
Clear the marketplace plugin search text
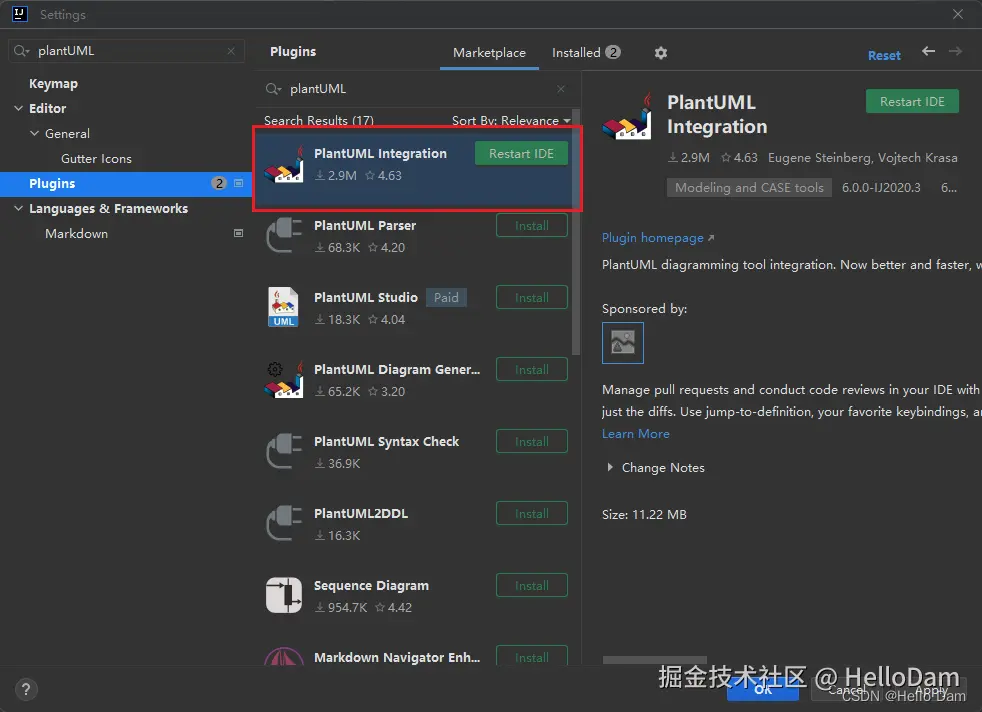561,89
